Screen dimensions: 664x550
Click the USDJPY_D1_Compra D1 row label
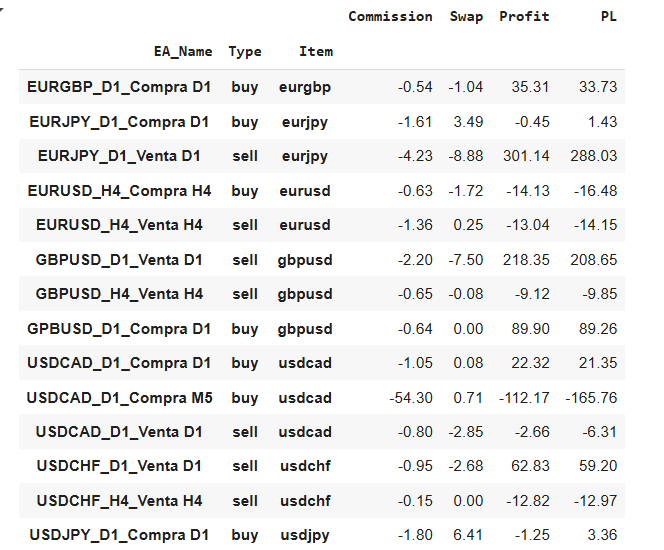[x=119, y=535]
